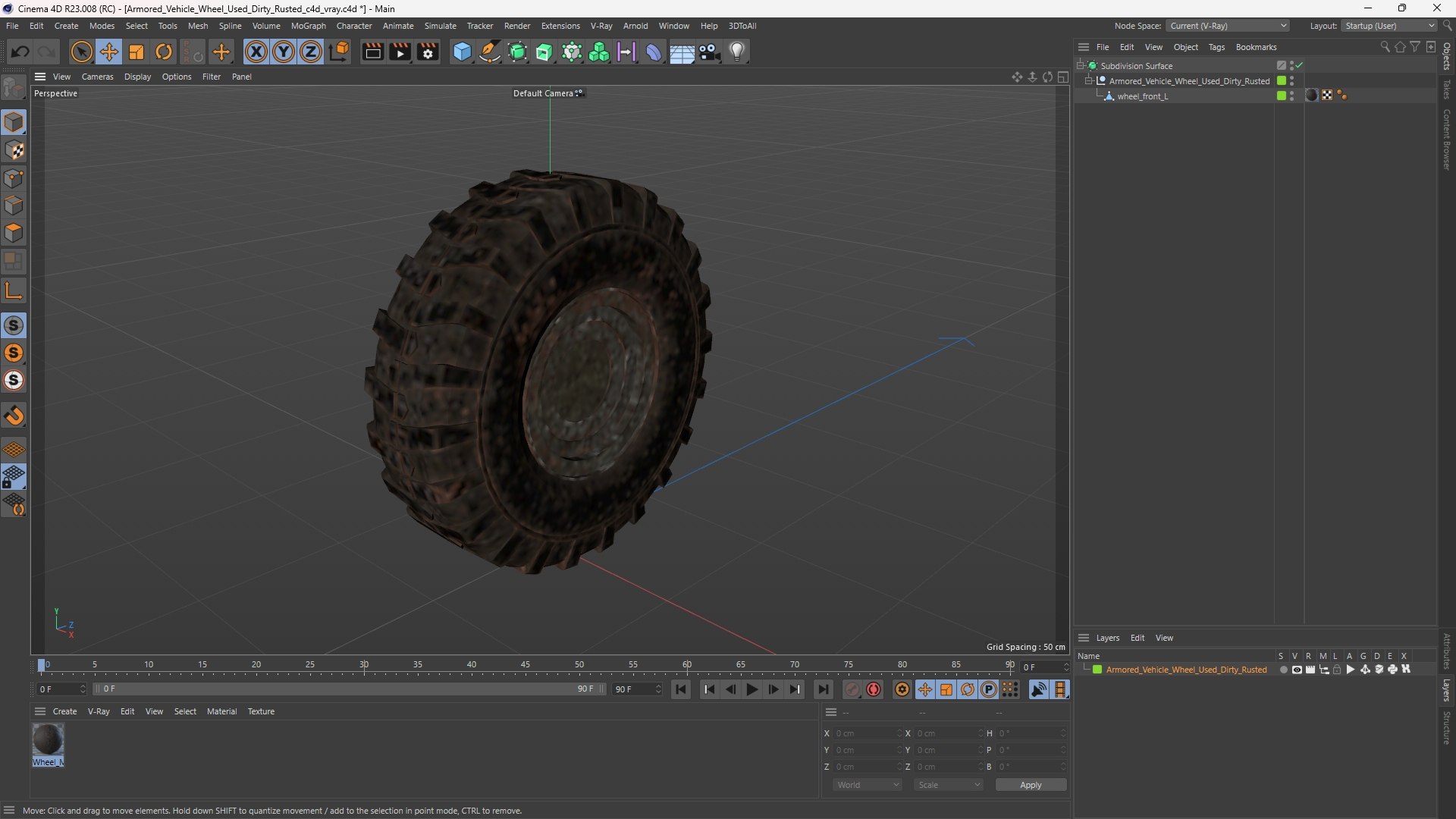1456x819 pixels.
Task: Toggle wheel_front_L visibility dots
Action: click(x=1291, y=96)
